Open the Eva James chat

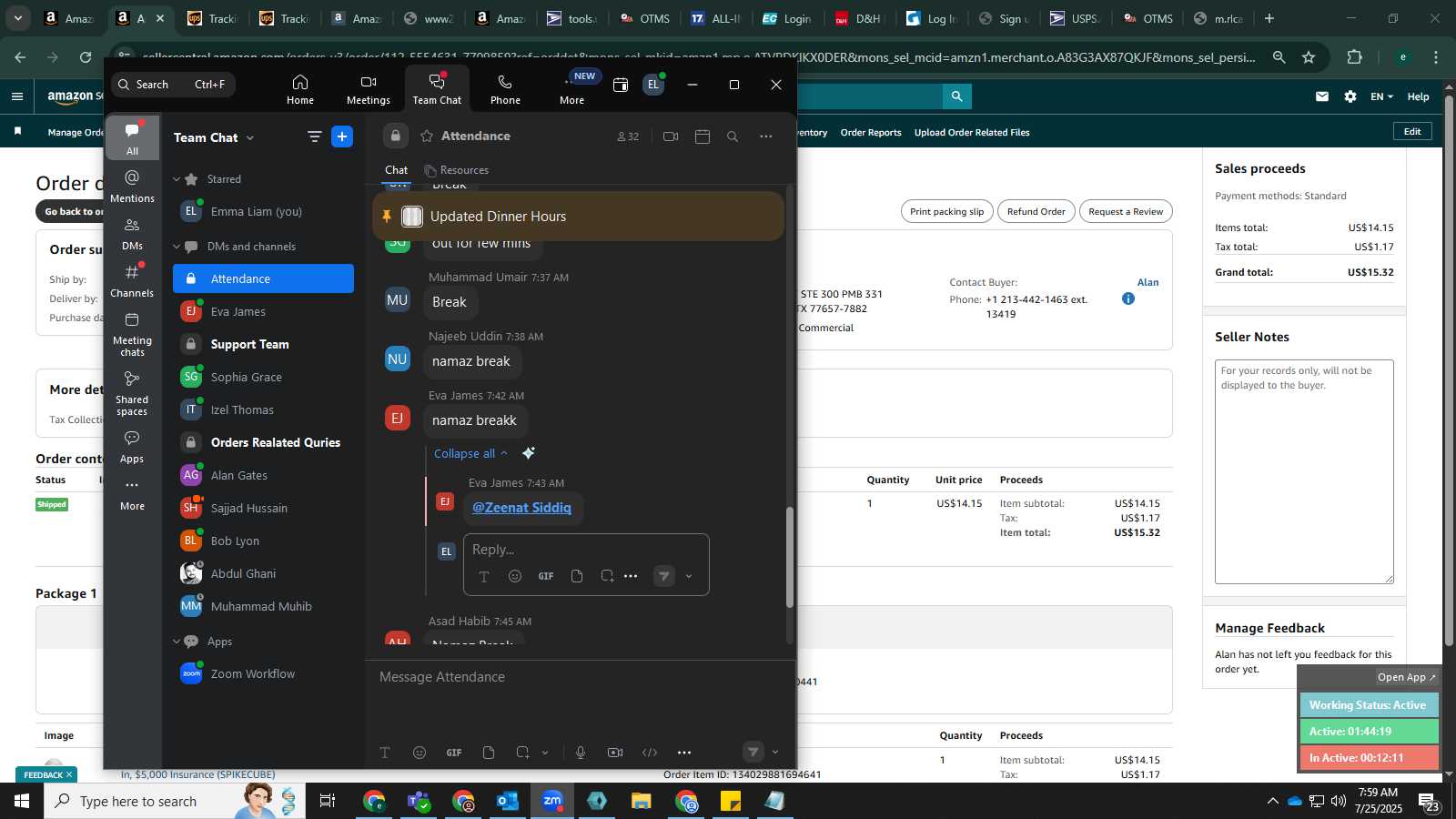pyautogui.click(x=263, y=311)
